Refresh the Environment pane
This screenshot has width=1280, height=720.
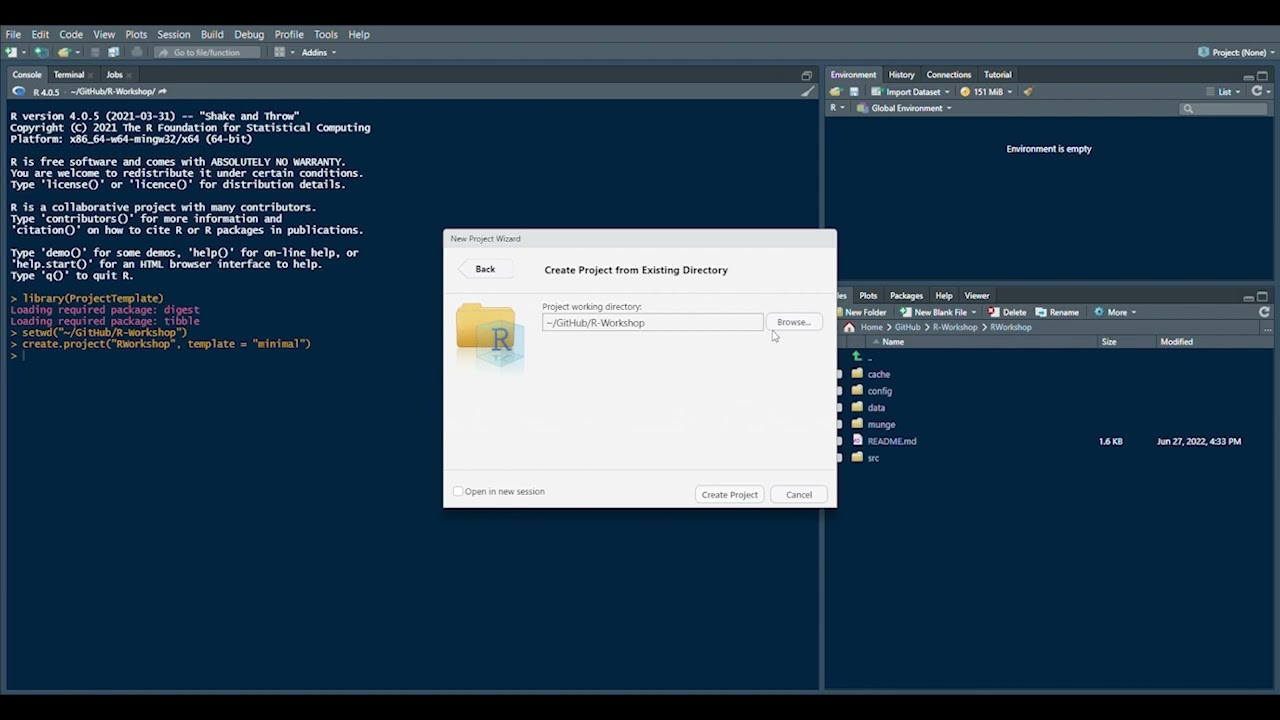[x=1257, y=91]
